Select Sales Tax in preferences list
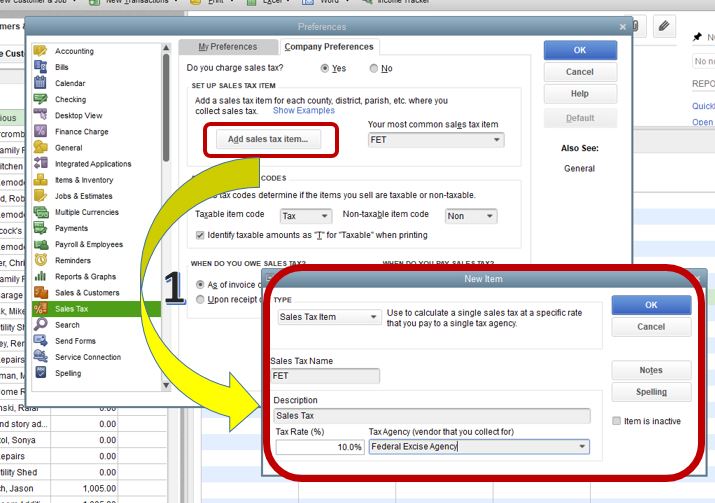Image resolution: width=715 pixels, height=503 pixels. [96, 309]
